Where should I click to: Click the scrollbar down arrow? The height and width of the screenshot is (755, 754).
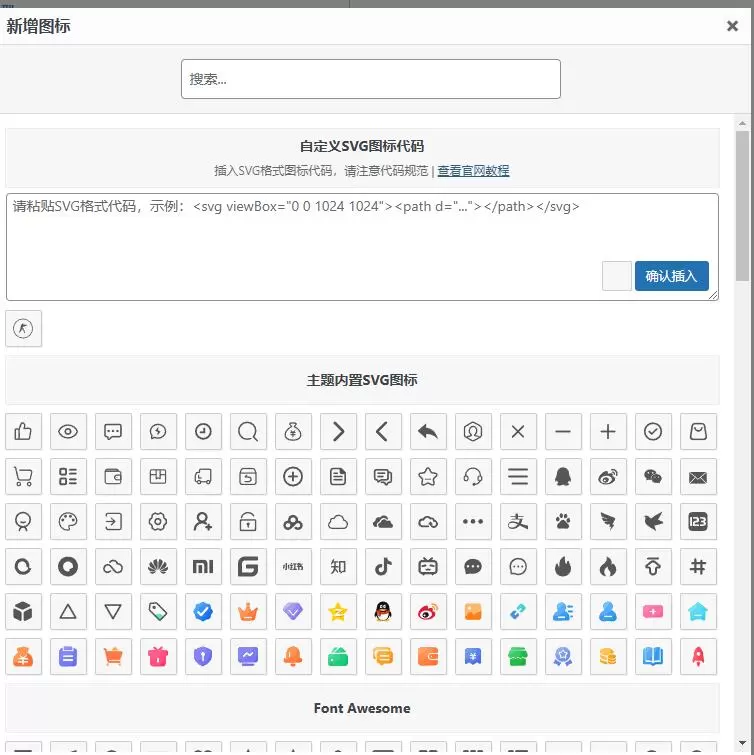coord(742,743)
